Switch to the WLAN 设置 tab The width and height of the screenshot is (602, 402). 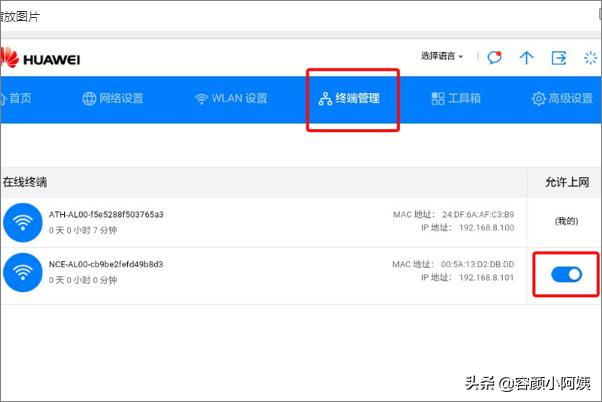[231, 99]
